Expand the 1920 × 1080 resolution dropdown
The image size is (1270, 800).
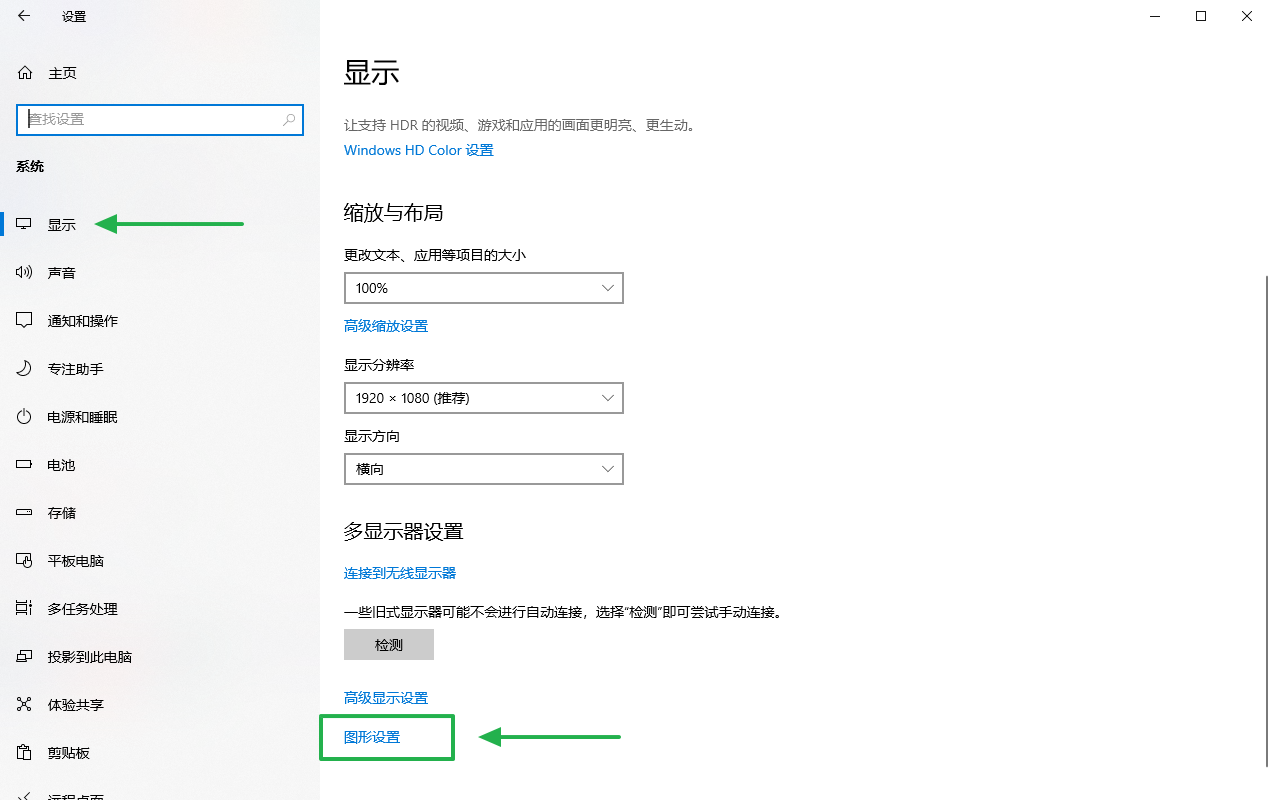[483, 398]
